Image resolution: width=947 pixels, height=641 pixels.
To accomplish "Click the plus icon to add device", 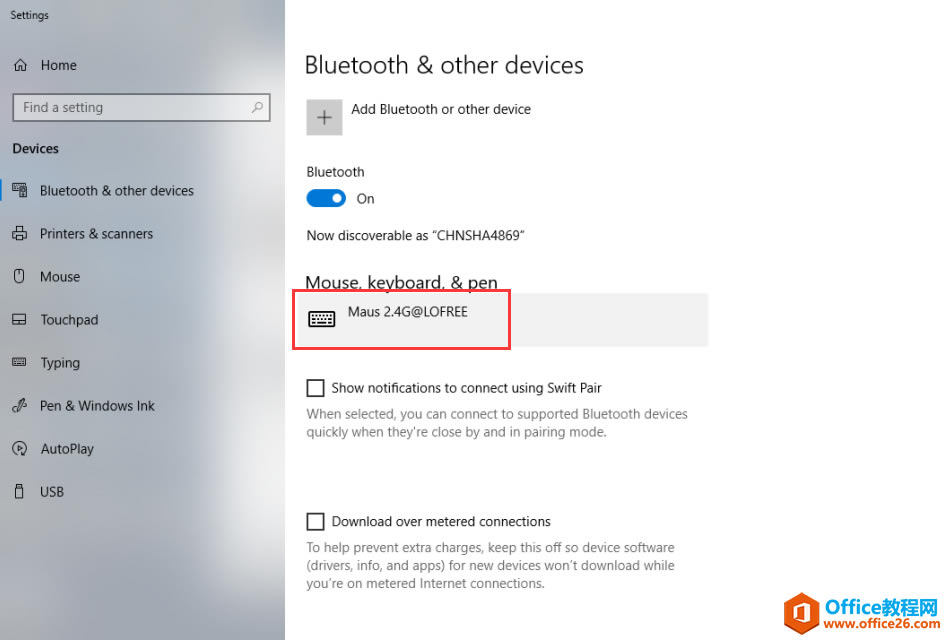I will coord(324,117).
